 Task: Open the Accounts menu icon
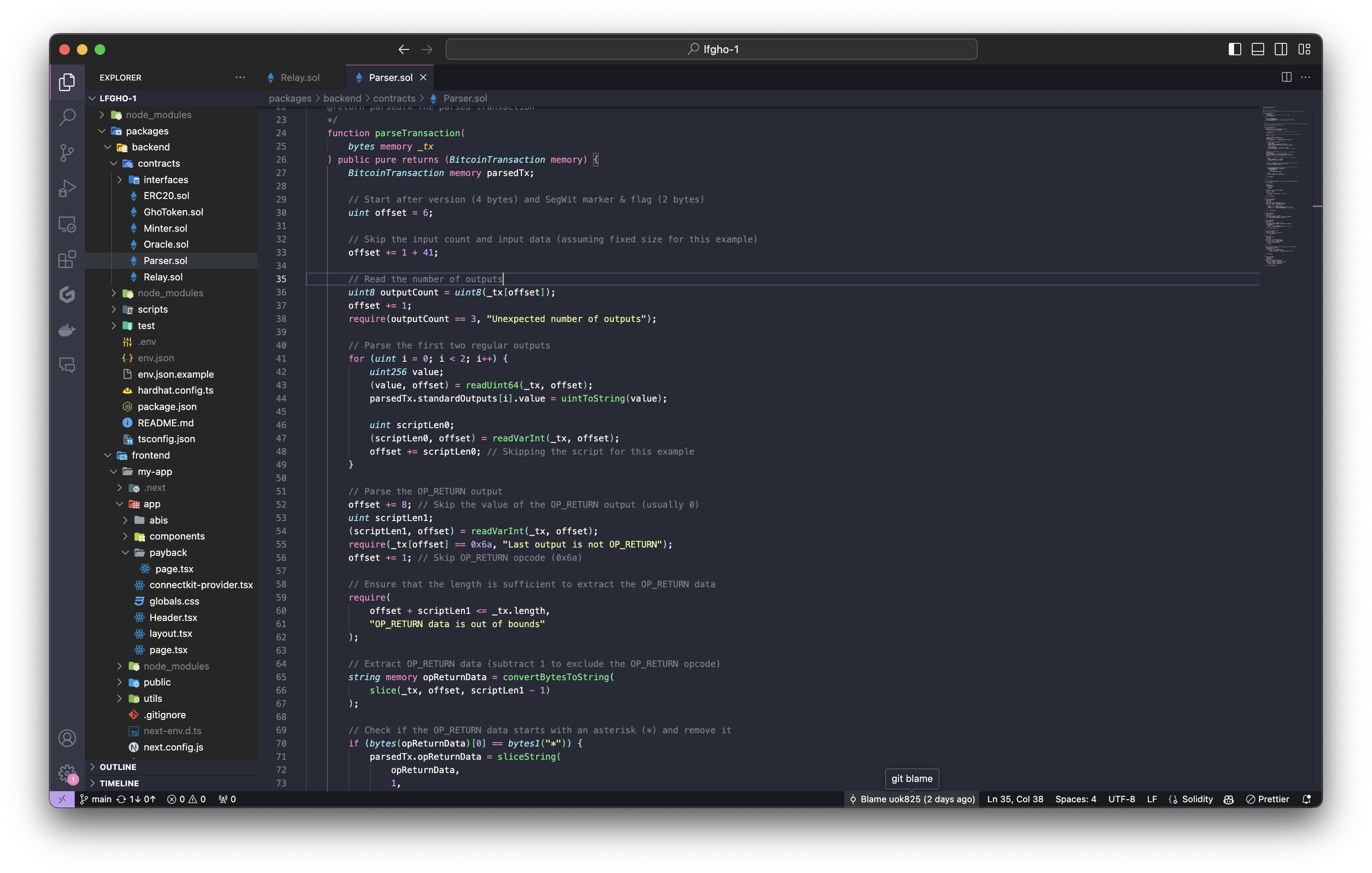[67, 738]
